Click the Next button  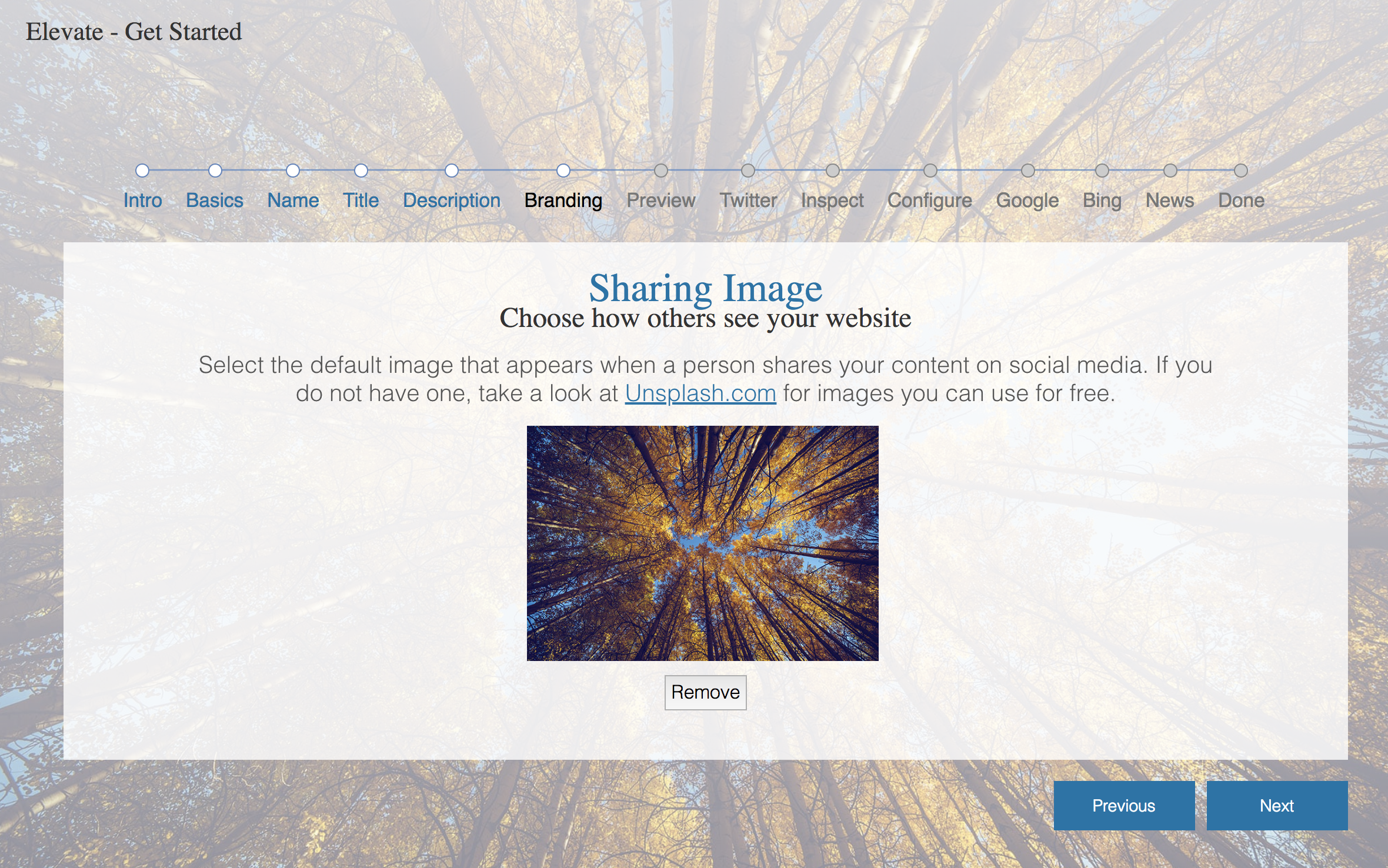[x=1277, y=806]
